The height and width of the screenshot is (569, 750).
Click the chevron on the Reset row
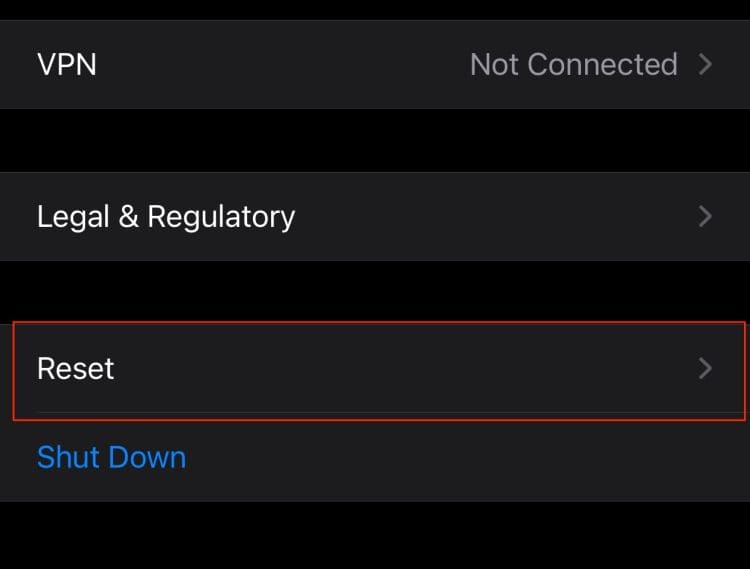point(705,369)
